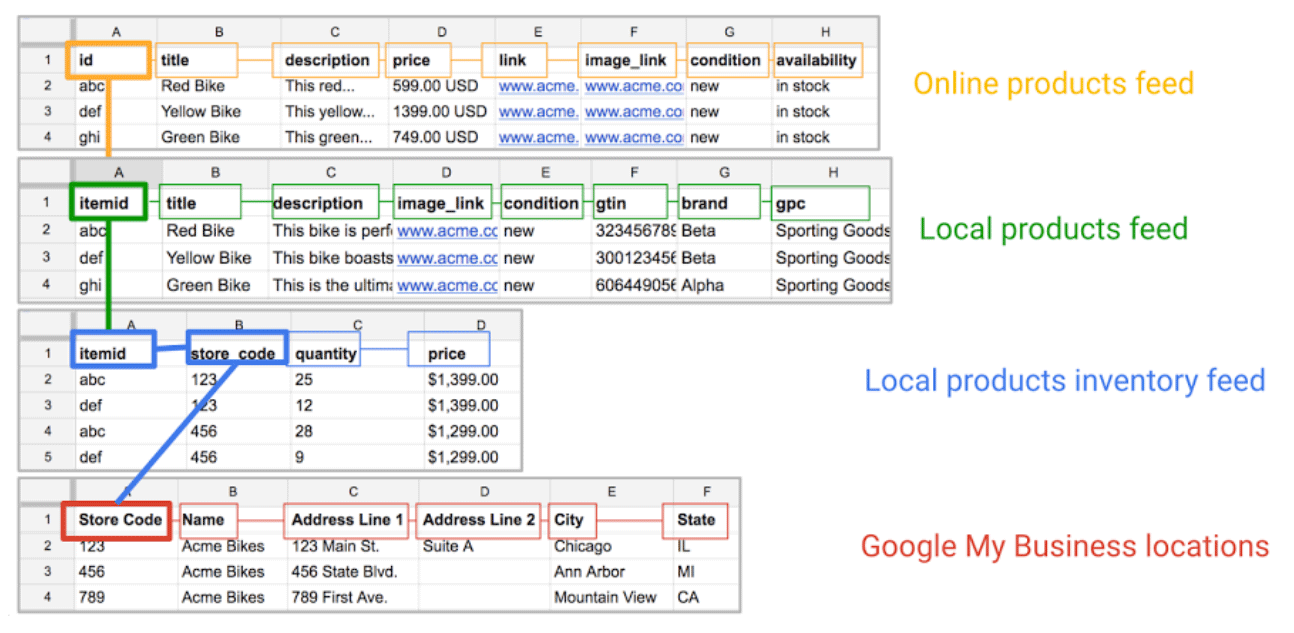Select the 'link' header cell in Online feed
1294x633 pixels.
tap(514, 60)
